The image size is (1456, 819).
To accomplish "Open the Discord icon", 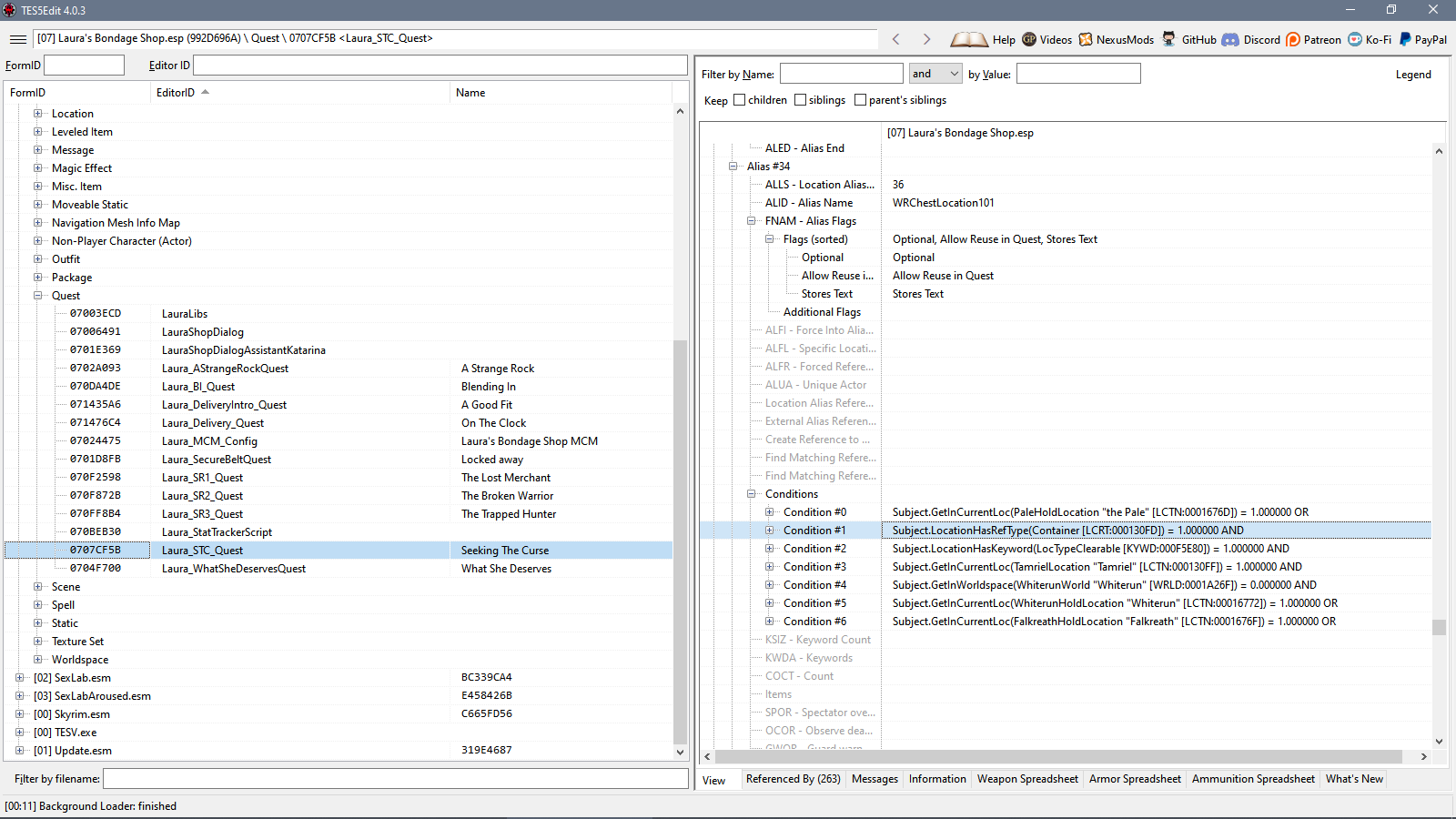I will (1230, 39).
